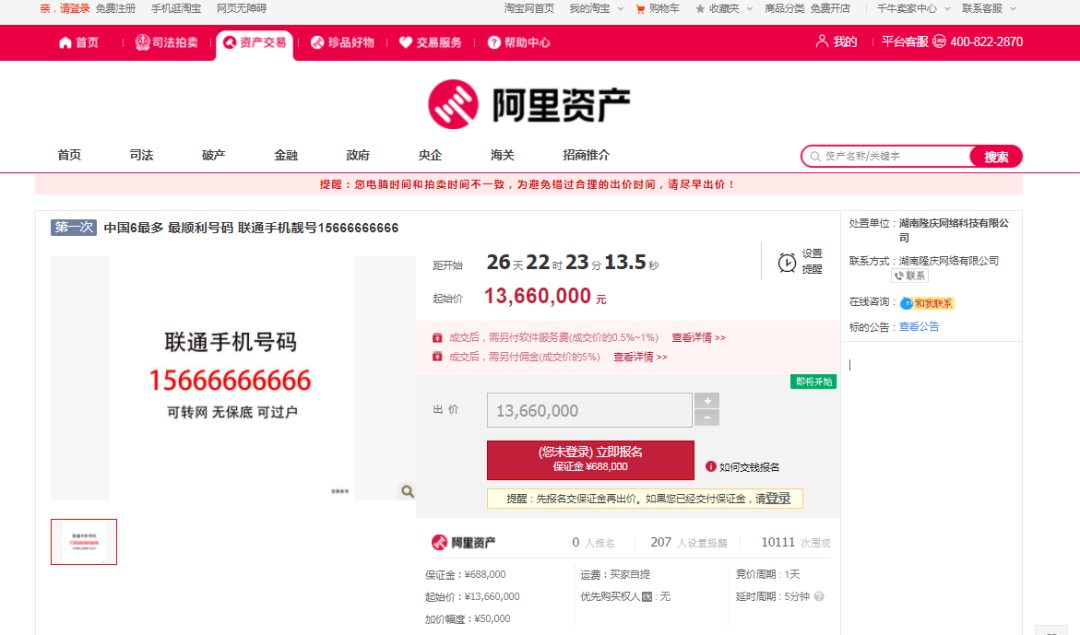Click the phone icon 联系 button

pyautogui.click(x=910, y=276)
